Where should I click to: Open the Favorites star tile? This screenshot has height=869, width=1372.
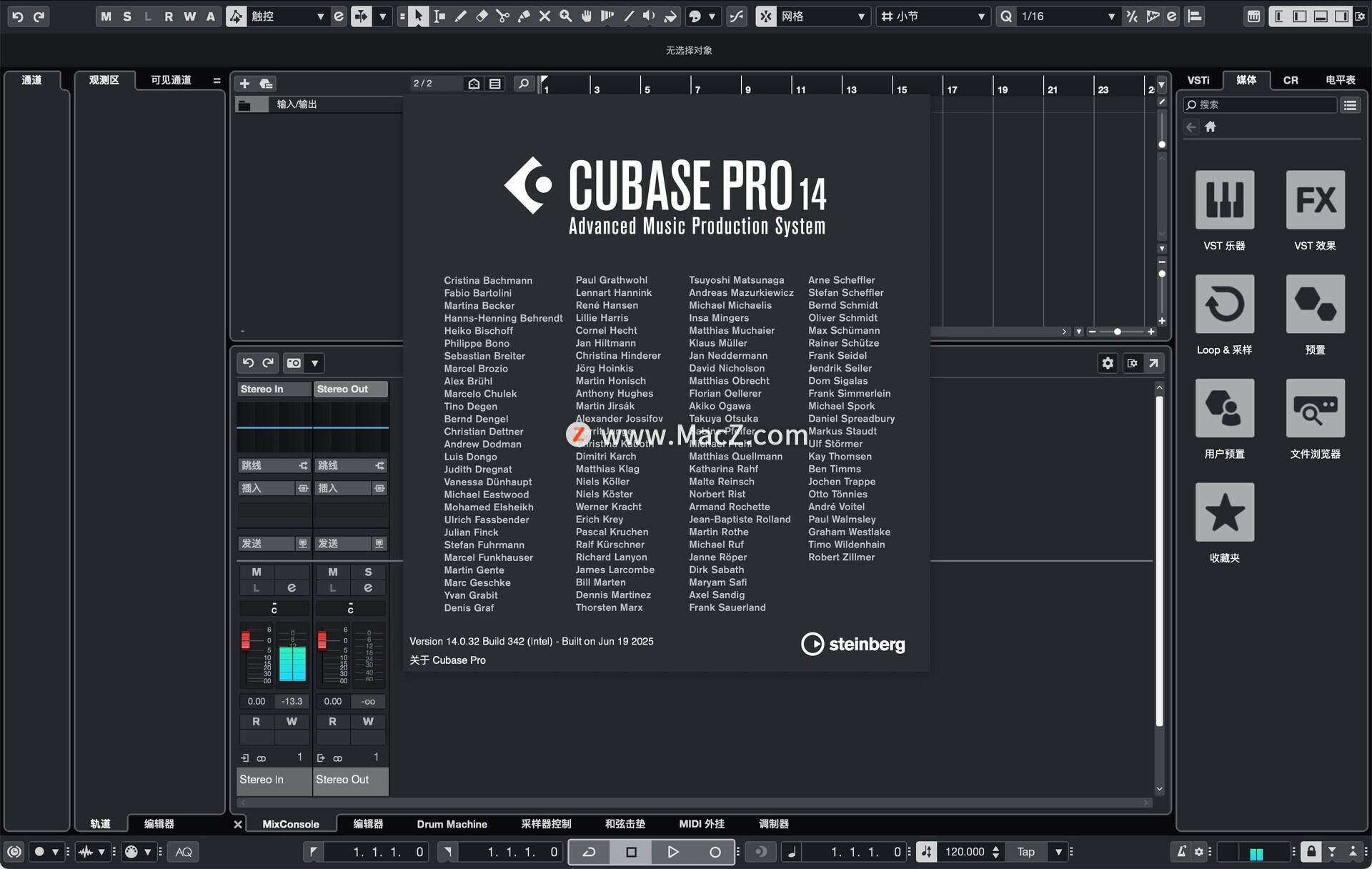click(1225, 512)
